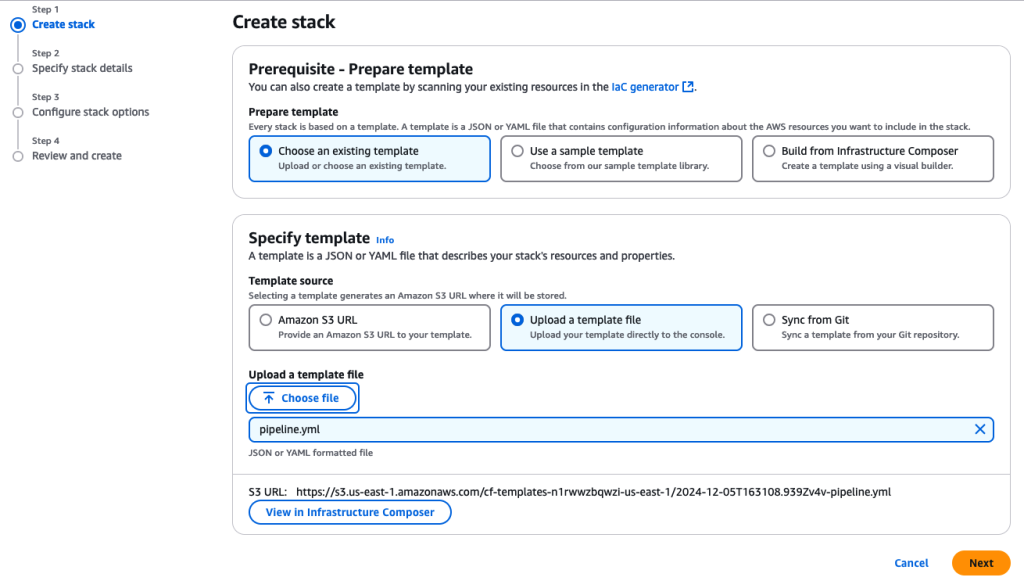Click the Step 3 Configure stack options circle
Image resolution: width=1024 pixels, height=588 pixels.
click(17, 112)
